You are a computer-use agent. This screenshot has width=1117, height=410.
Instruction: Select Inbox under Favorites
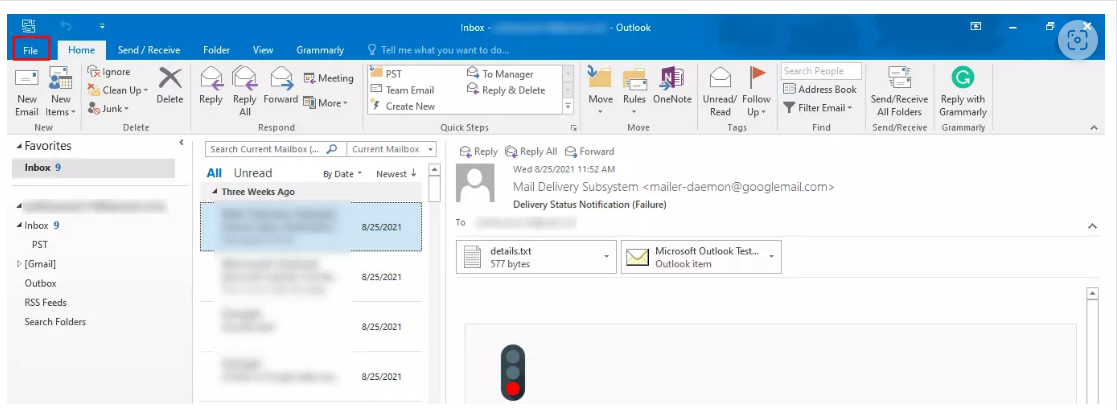click(x=93, y=168)
